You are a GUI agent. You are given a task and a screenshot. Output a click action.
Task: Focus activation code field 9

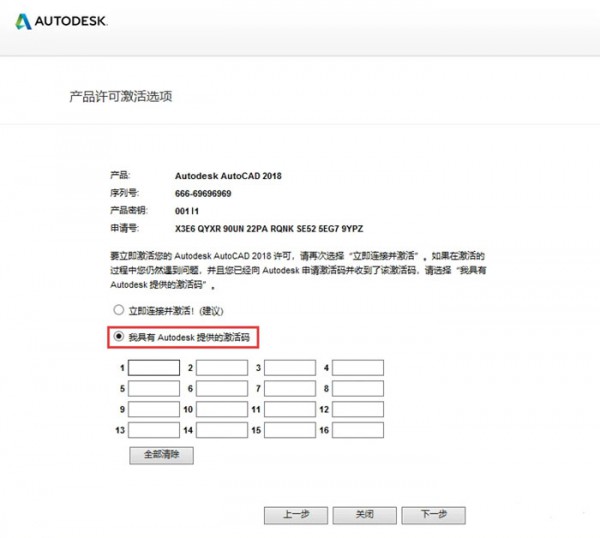(x=154, y=409)
